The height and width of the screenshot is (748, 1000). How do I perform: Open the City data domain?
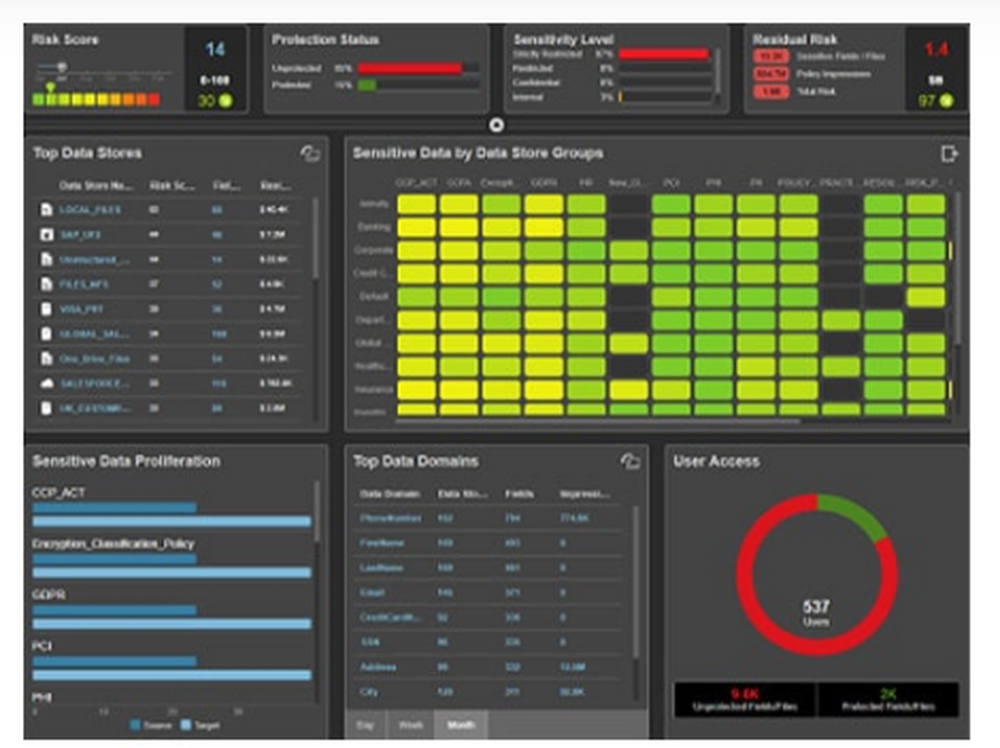click(x=369, y=692)
